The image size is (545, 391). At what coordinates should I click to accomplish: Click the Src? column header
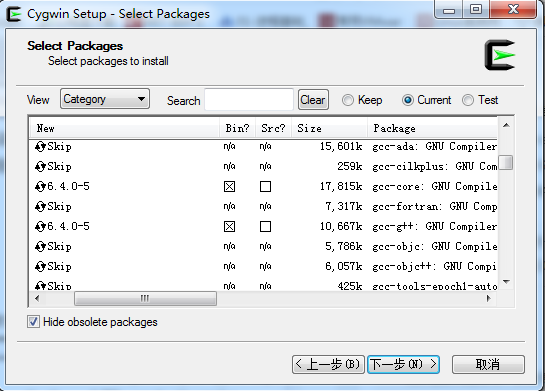coord(274,128)
